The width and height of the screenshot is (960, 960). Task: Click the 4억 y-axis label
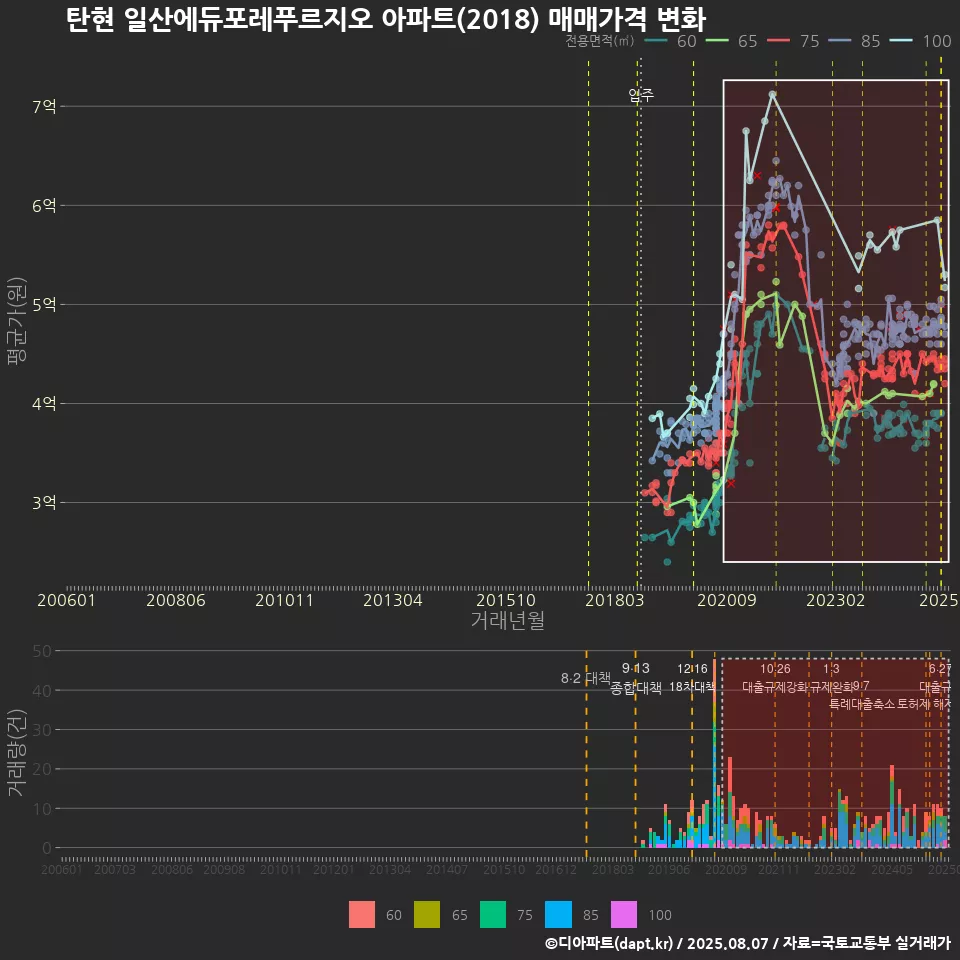tap(44, 403)
